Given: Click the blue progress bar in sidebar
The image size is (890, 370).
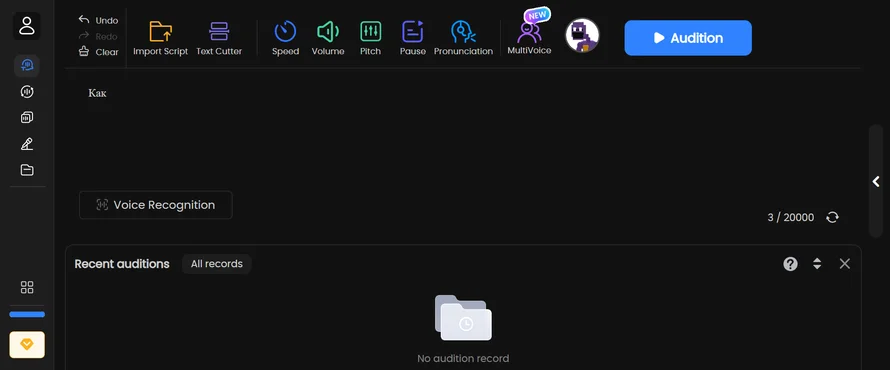Looking at the screenshot, I should [27, 314].
